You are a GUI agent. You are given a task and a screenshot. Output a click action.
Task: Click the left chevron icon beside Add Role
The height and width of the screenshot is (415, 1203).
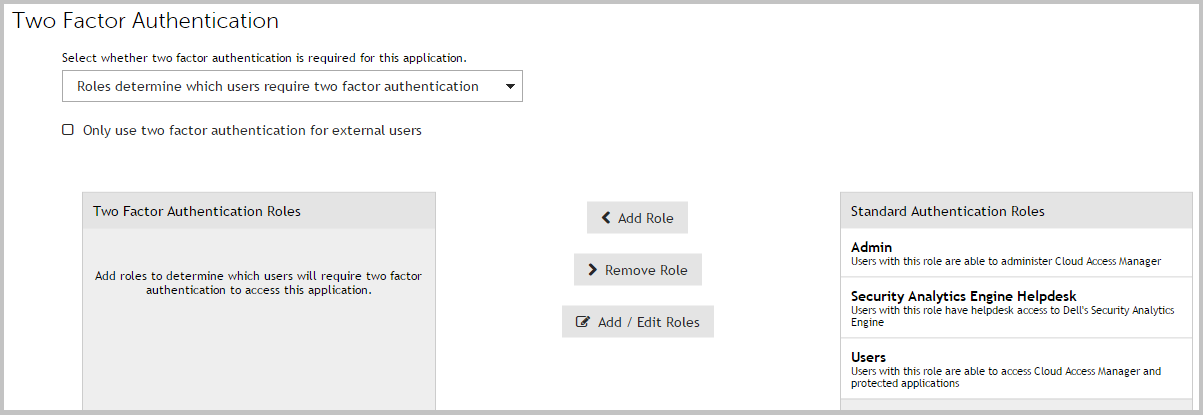[x=605, y=218]
